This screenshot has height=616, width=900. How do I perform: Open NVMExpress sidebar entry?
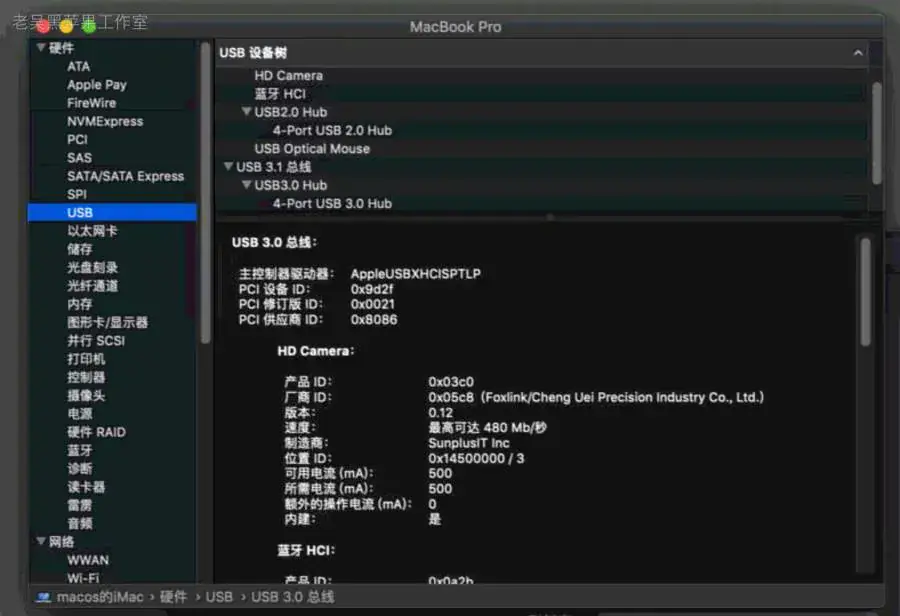(105, 122)
